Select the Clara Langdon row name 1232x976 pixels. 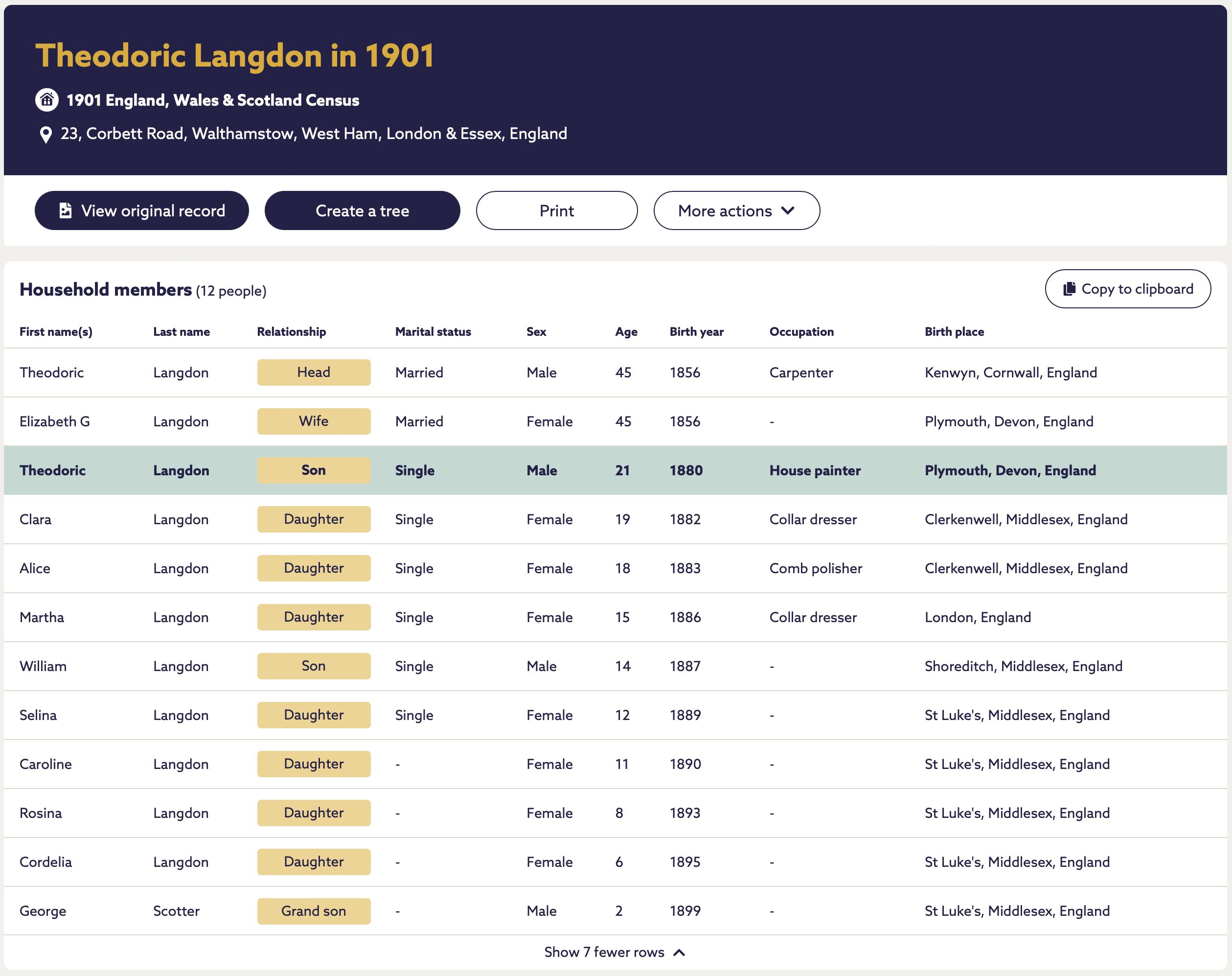(x=35, y=519)
